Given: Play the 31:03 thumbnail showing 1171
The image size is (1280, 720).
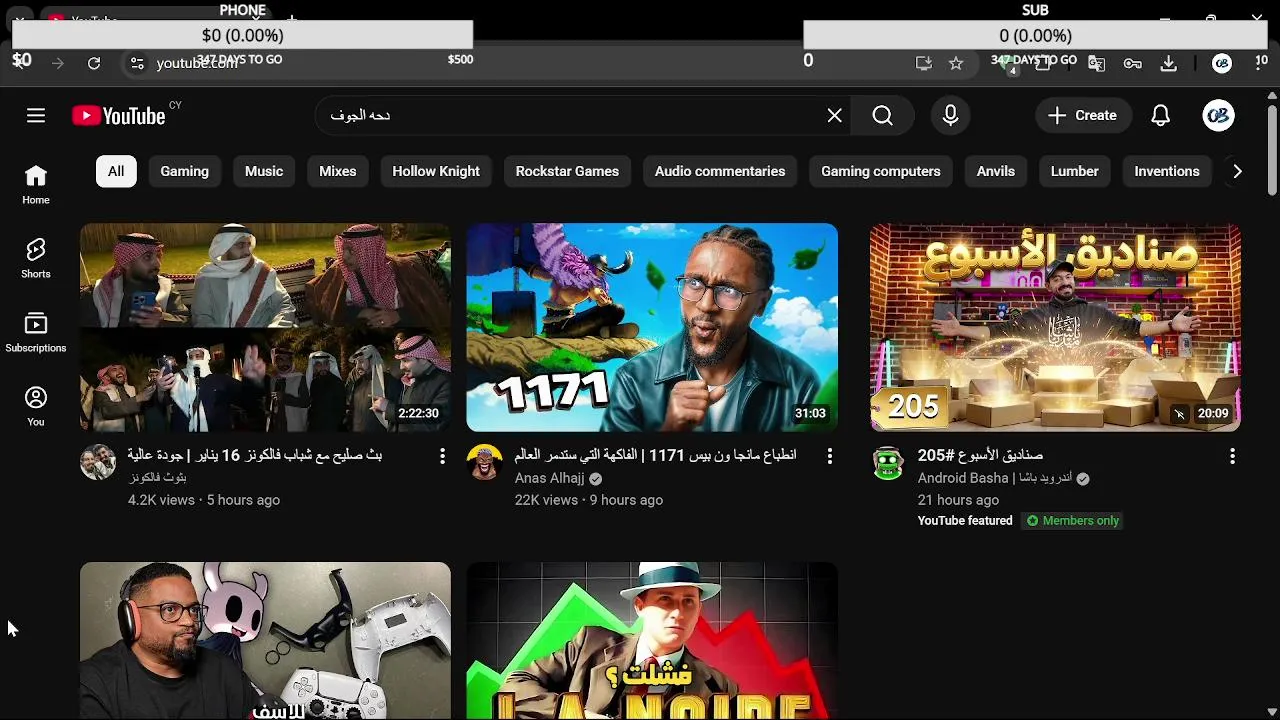Looking at the screenshot, I should pyautogui.click(x=652, y=327).
